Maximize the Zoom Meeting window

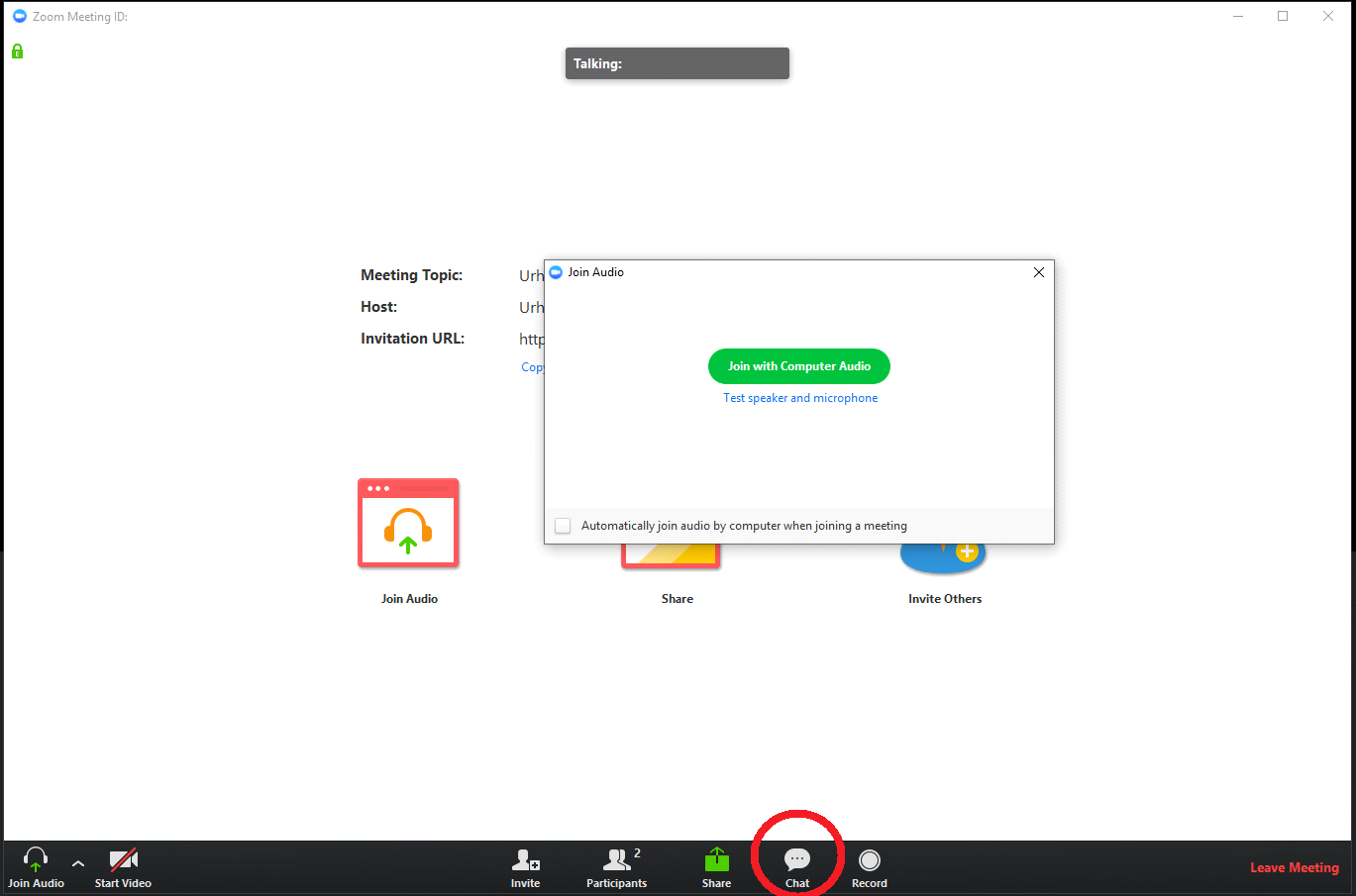point(1283,16)
